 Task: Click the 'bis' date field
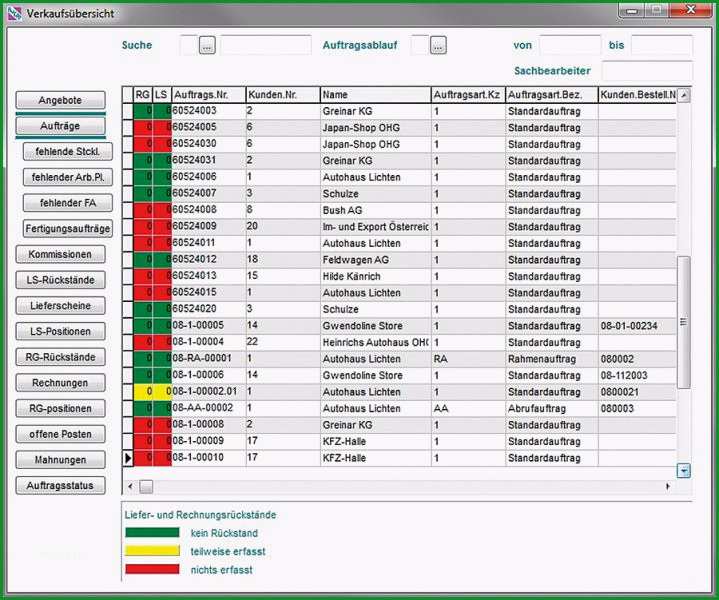point(662,45)
